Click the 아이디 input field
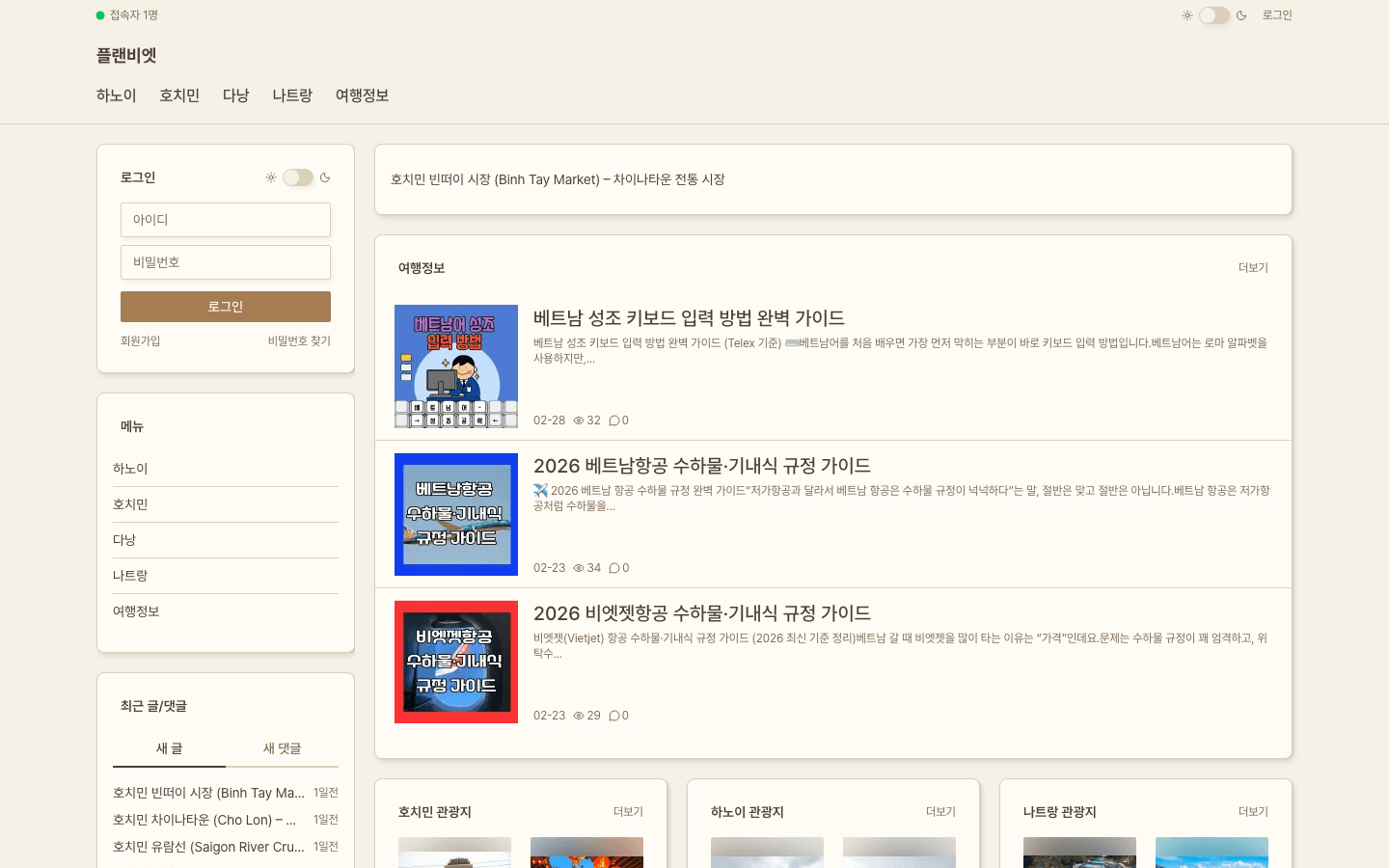The image size is (1389, 868). point(225,220)
